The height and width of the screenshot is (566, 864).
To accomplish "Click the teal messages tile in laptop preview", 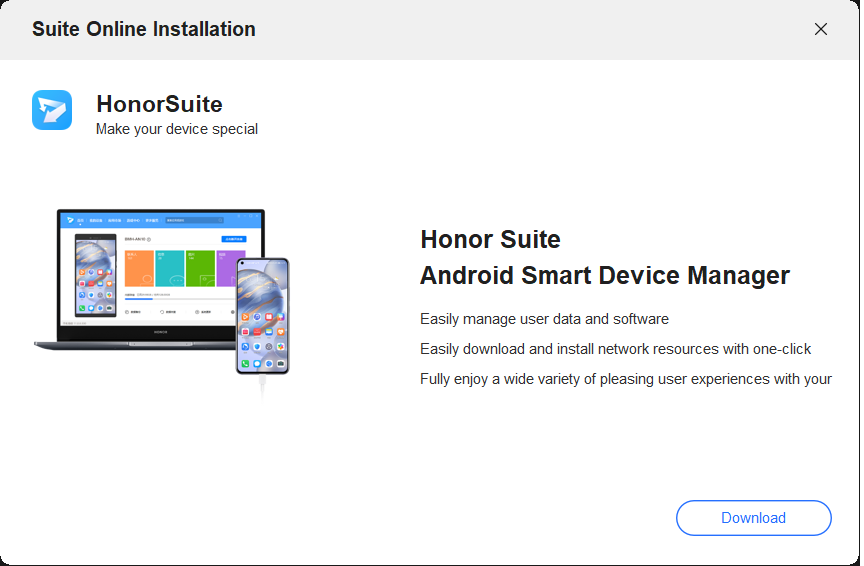I will coord(170,268).
